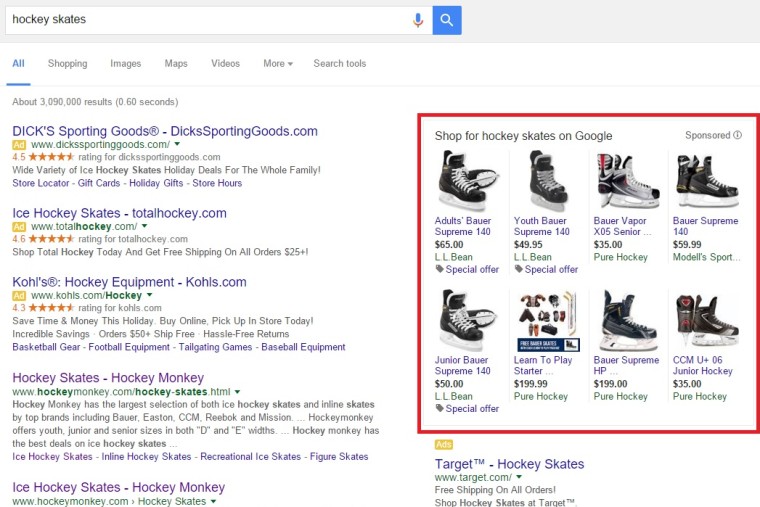Click Special offer tag under Junior Bauer Supreme

click(x=467, y=409)
